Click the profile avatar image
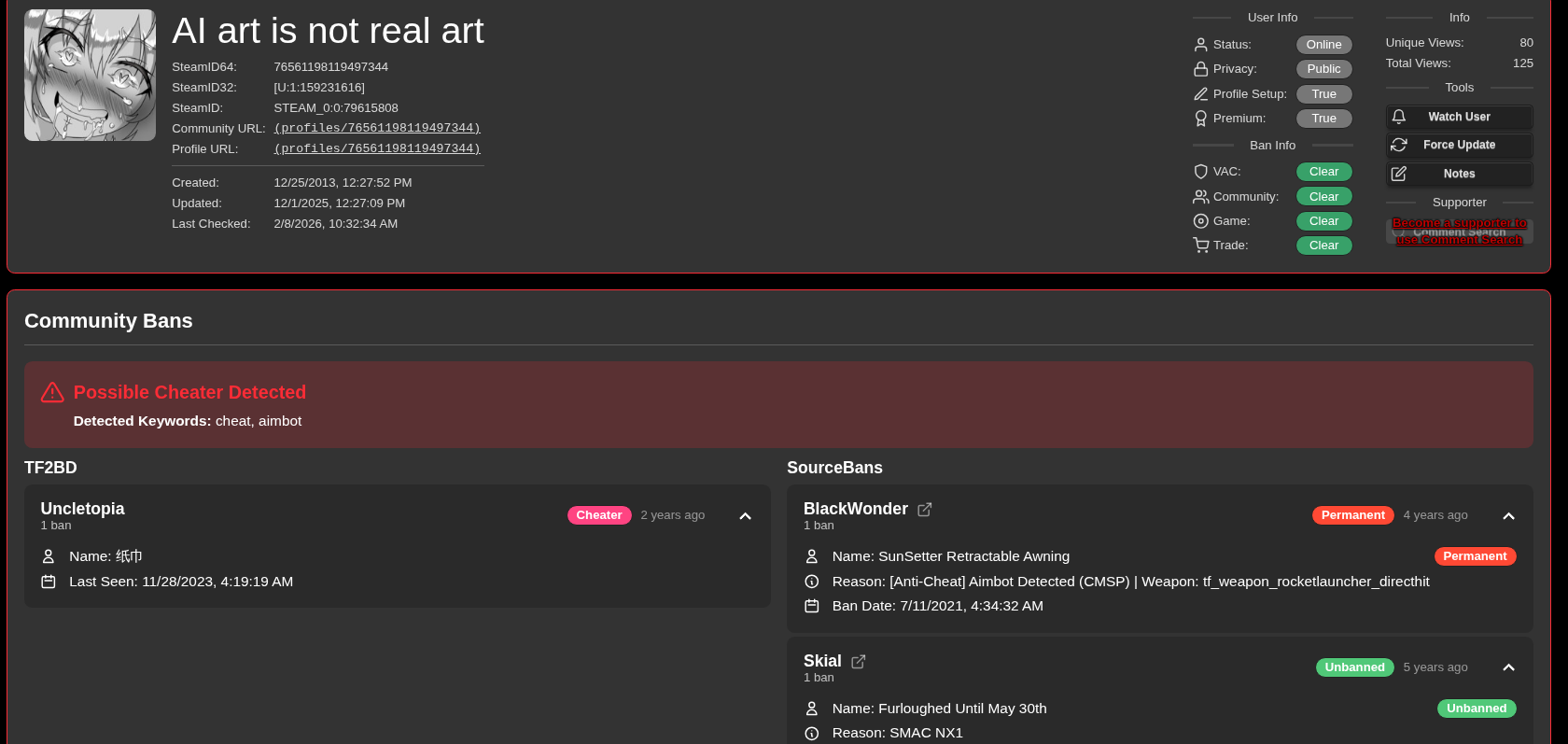1568x744 pixels. [x=90, y=76]
